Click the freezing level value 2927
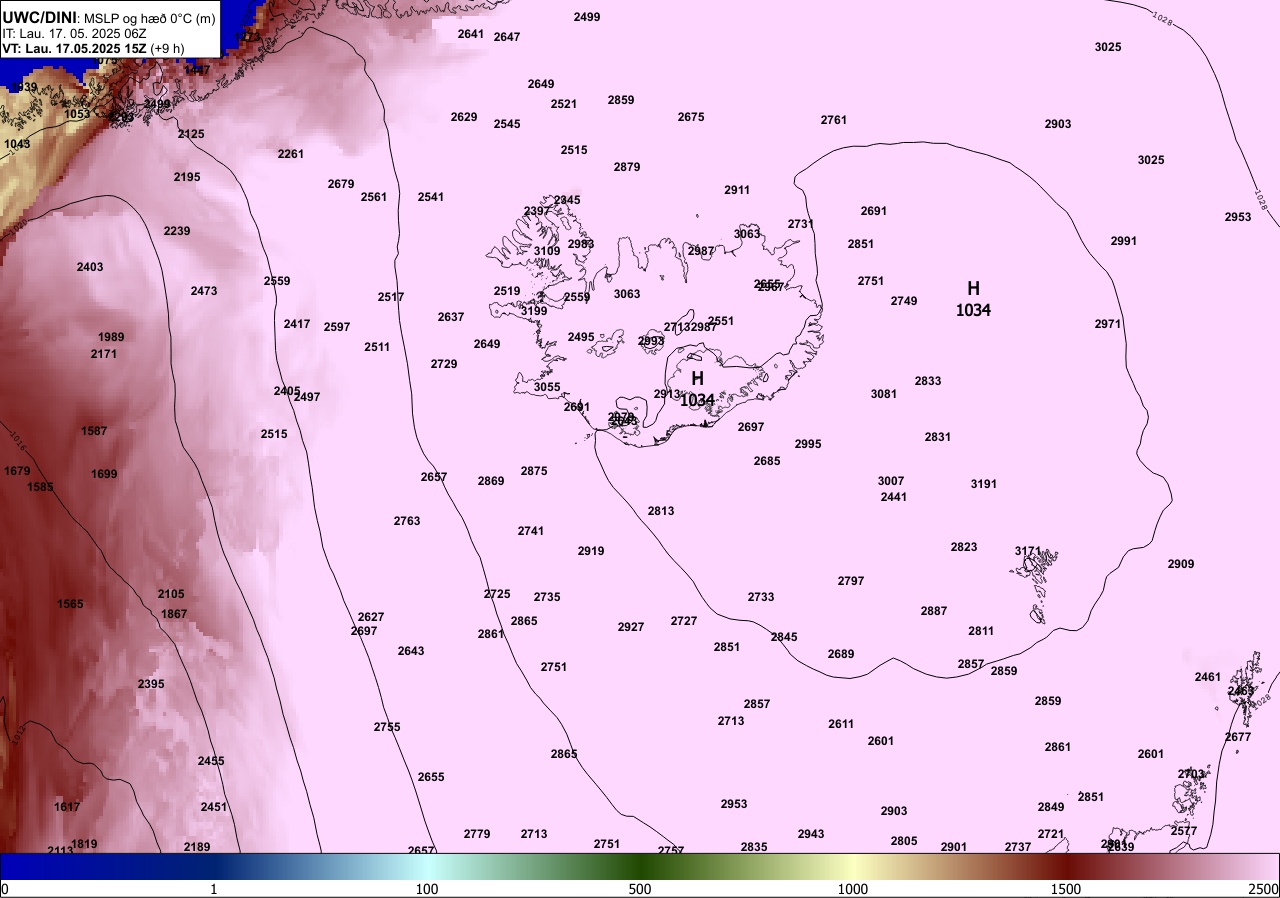This screenshot has height=898, width=1280. (631, 627)
